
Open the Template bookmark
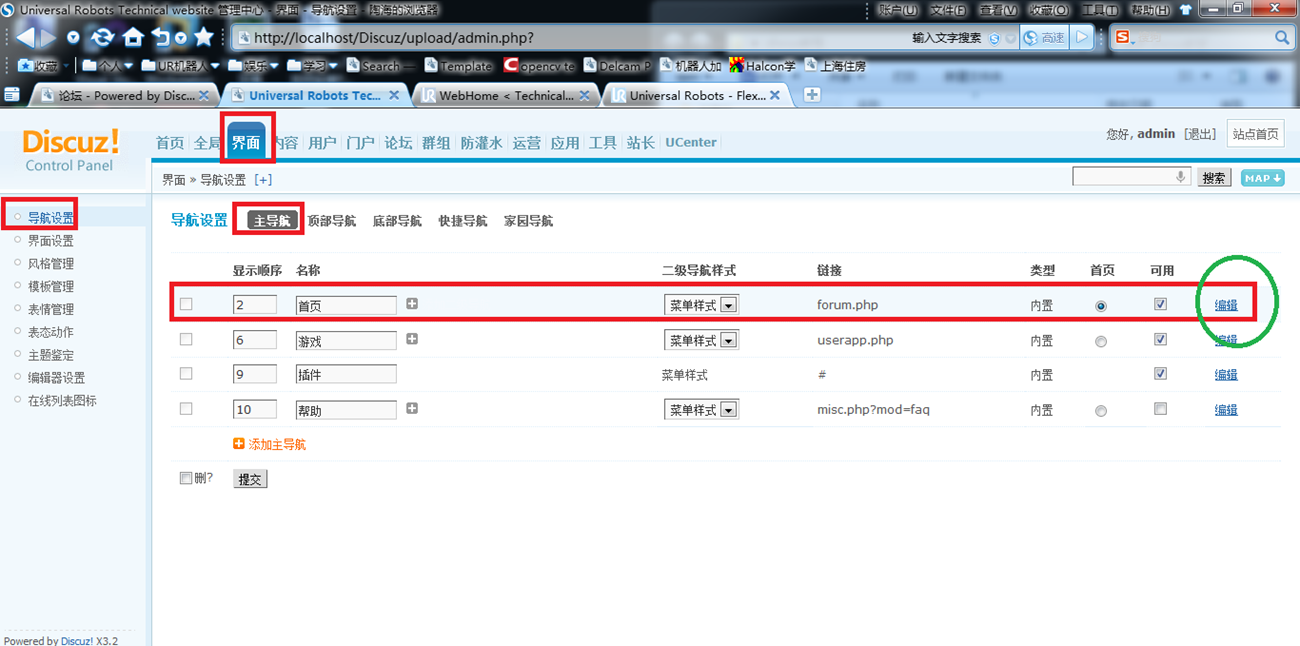[x=459, y=66]
